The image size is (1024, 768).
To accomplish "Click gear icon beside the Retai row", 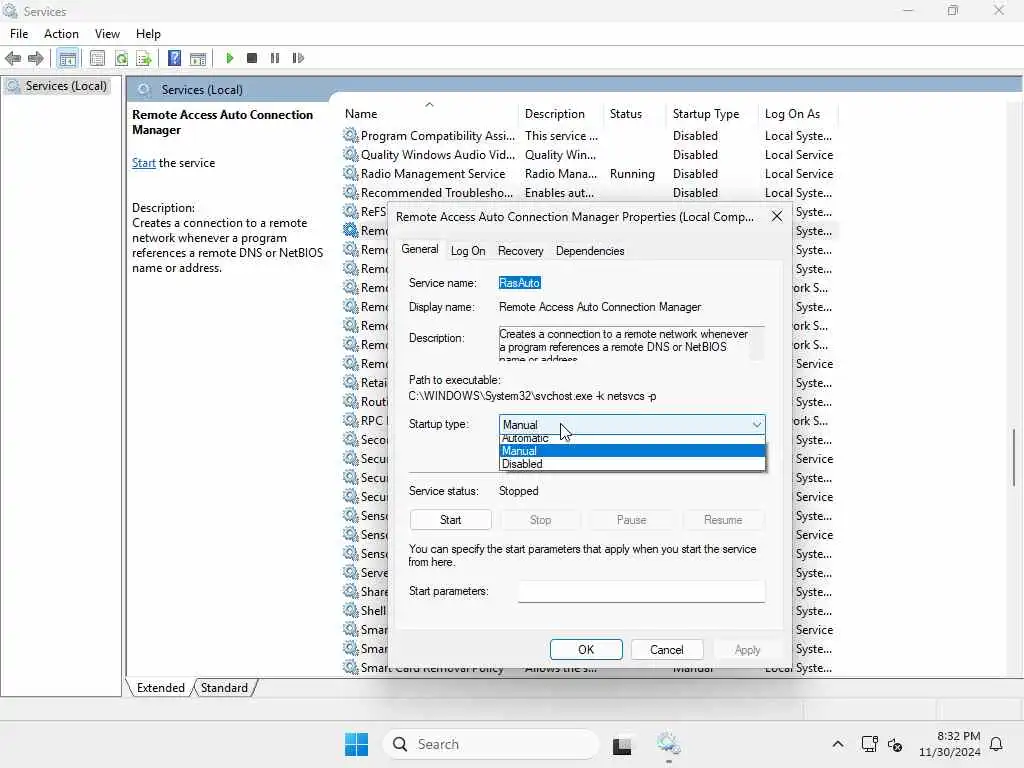I will pos(351,382).
